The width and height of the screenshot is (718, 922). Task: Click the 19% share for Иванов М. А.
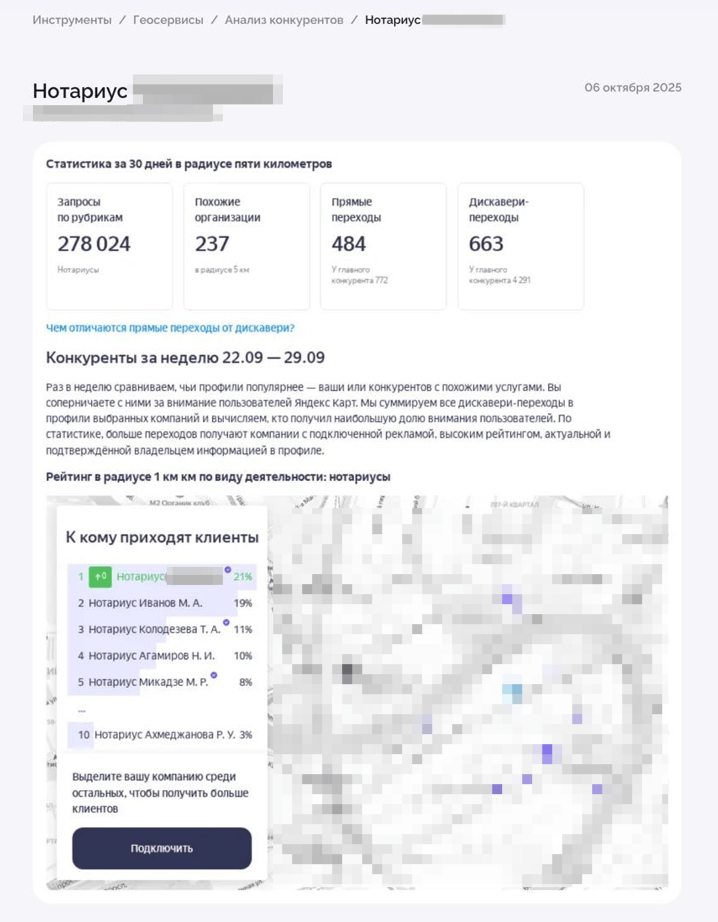tap(243, 603)
